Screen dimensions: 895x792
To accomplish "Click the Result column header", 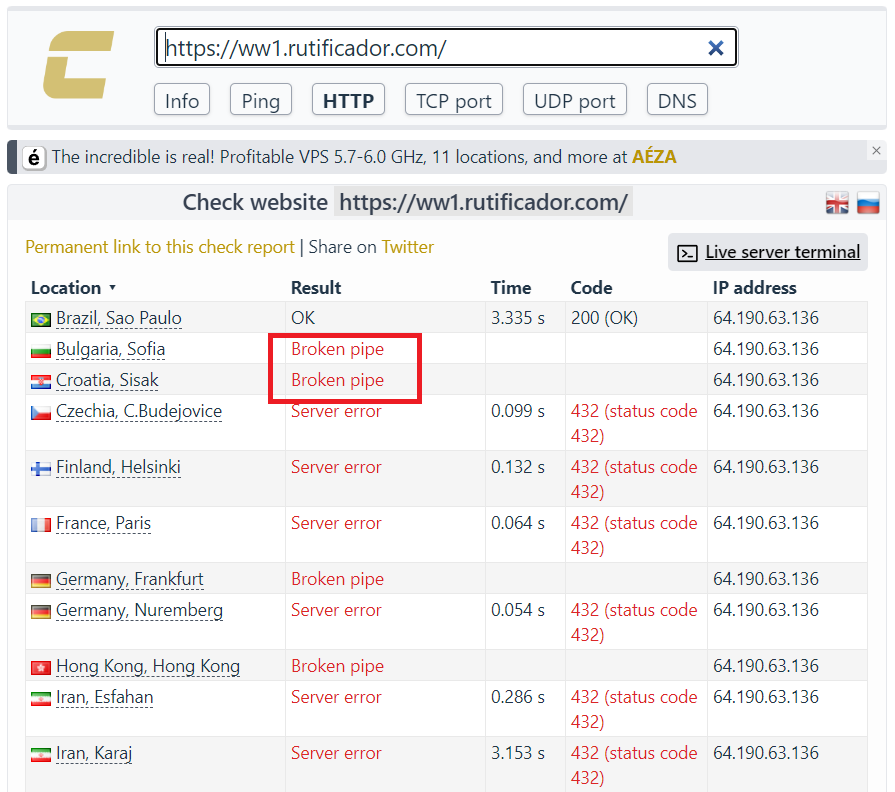I will [316, 288].
